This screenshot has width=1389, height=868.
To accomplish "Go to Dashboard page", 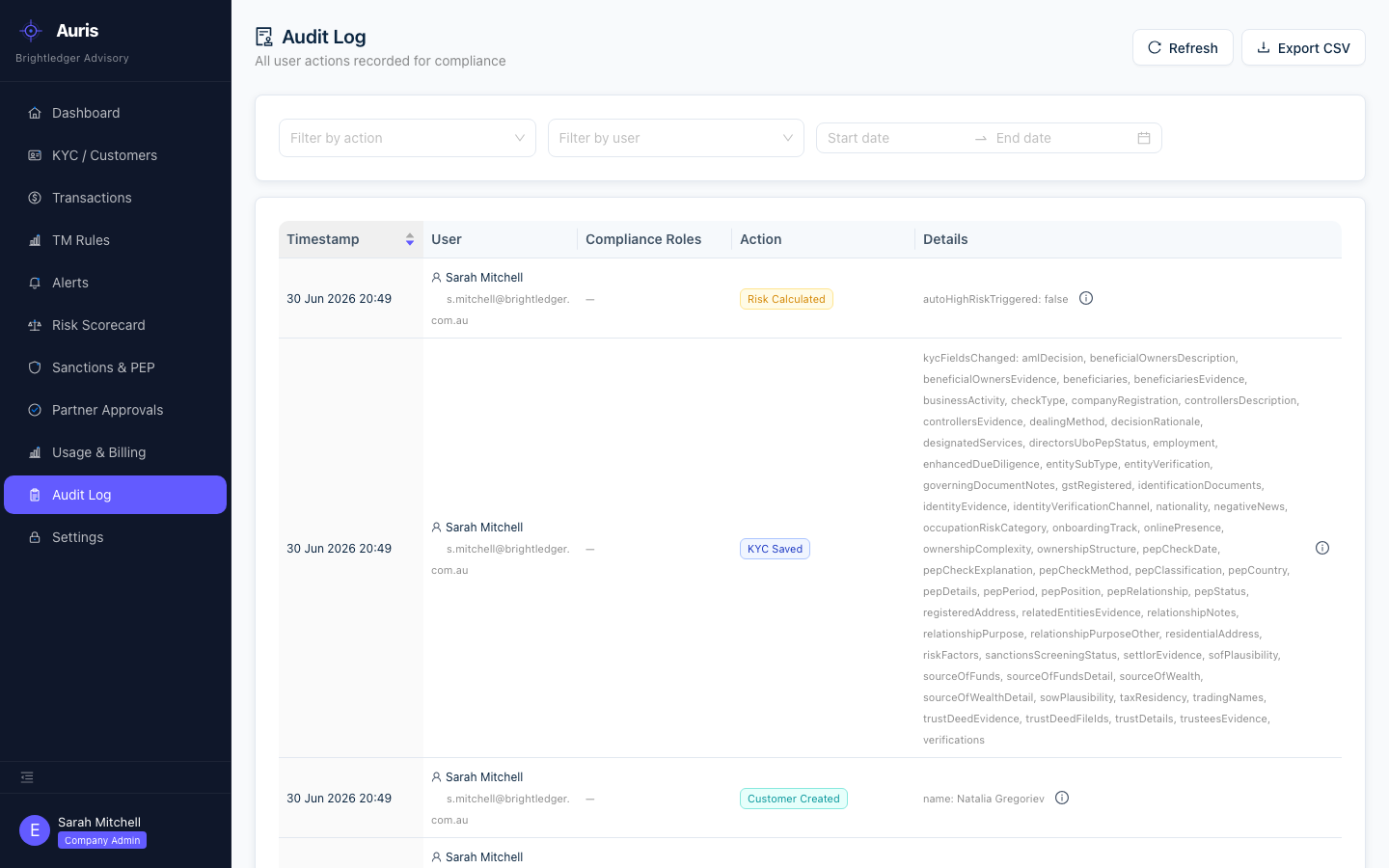I will 115,113.
